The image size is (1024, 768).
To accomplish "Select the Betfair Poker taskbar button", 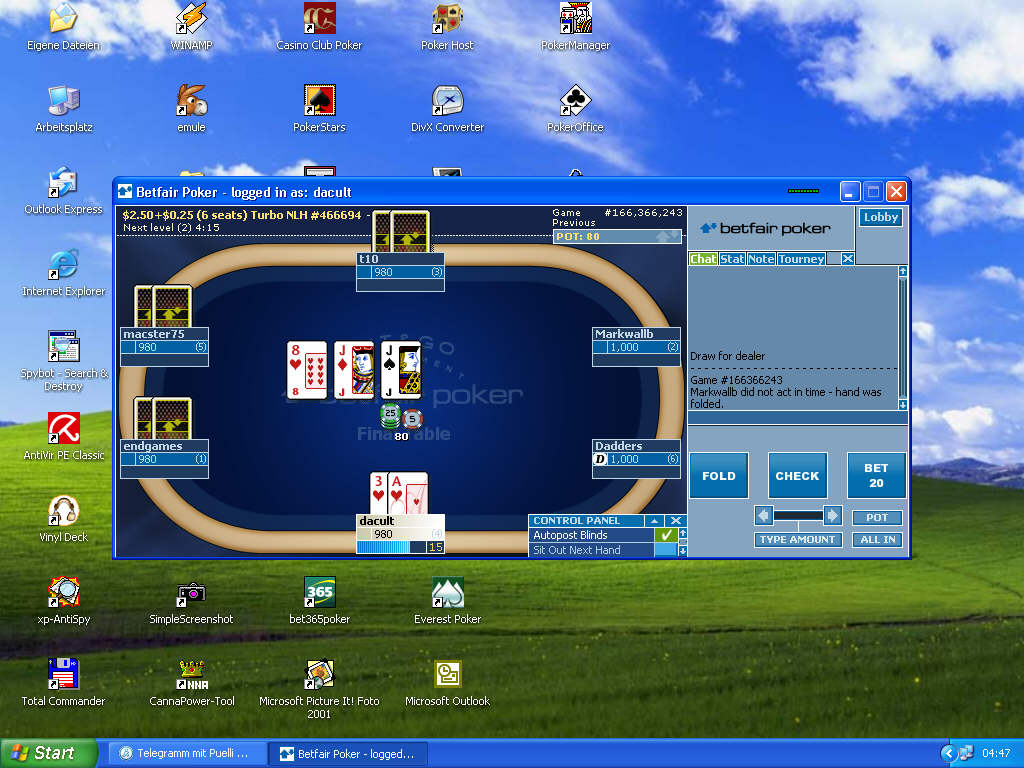I will [x=349, y=754].
